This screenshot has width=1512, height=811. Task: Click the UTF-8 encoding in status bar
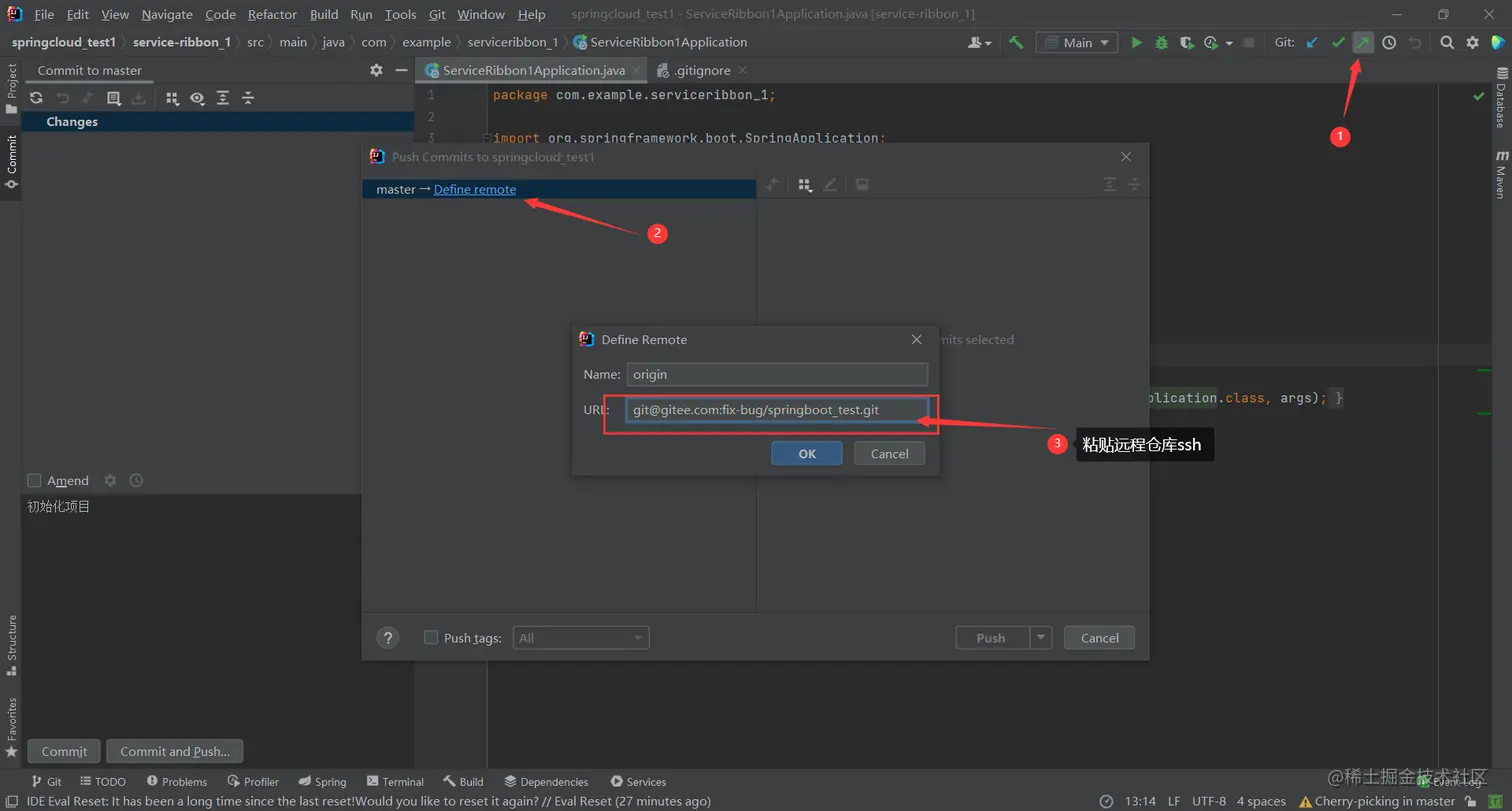(1208, 801)
